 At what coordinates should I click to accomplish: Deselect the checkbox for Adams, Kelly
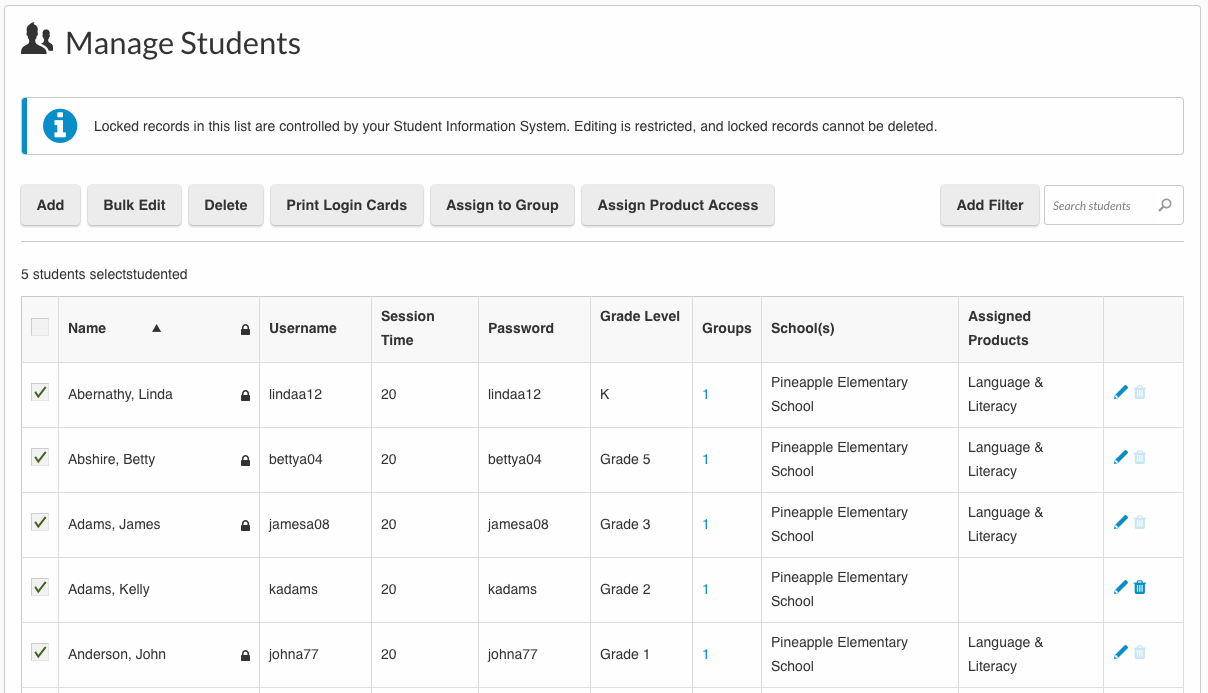pyautogui.click(x=39, y=587)
